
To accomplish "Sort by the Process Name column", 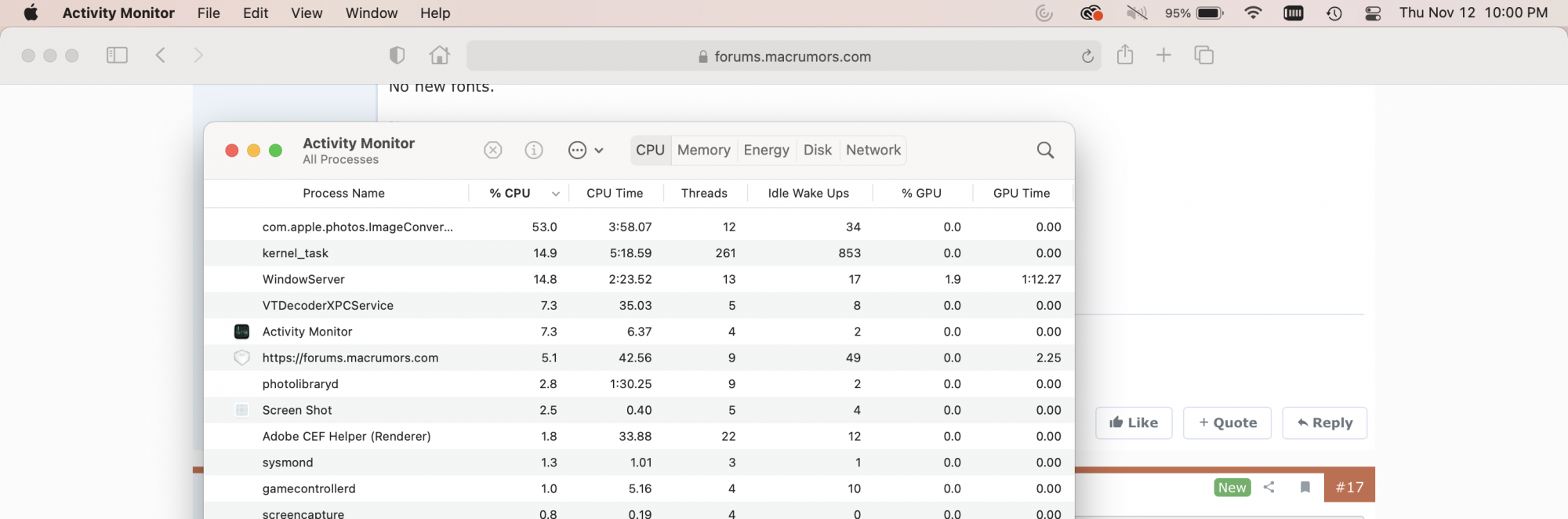I will tap(343, 193).
